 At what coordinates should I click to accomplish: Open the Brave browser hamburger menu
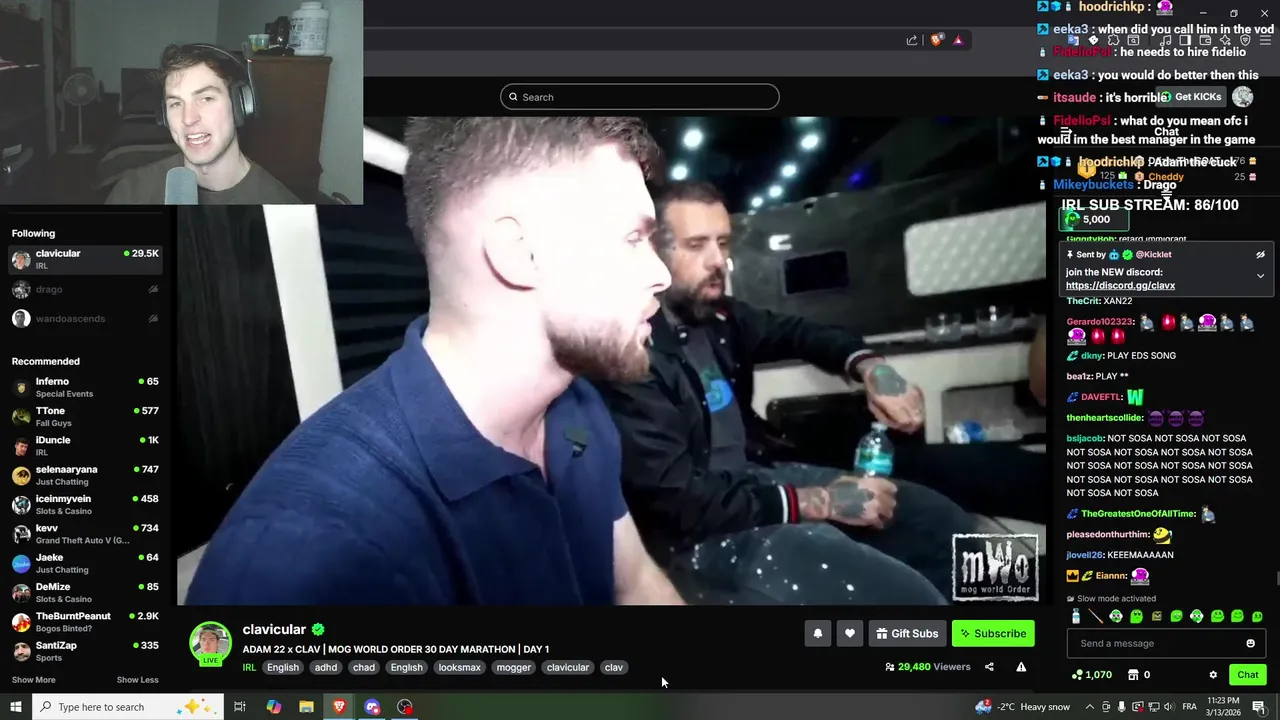coord(1266,40)
